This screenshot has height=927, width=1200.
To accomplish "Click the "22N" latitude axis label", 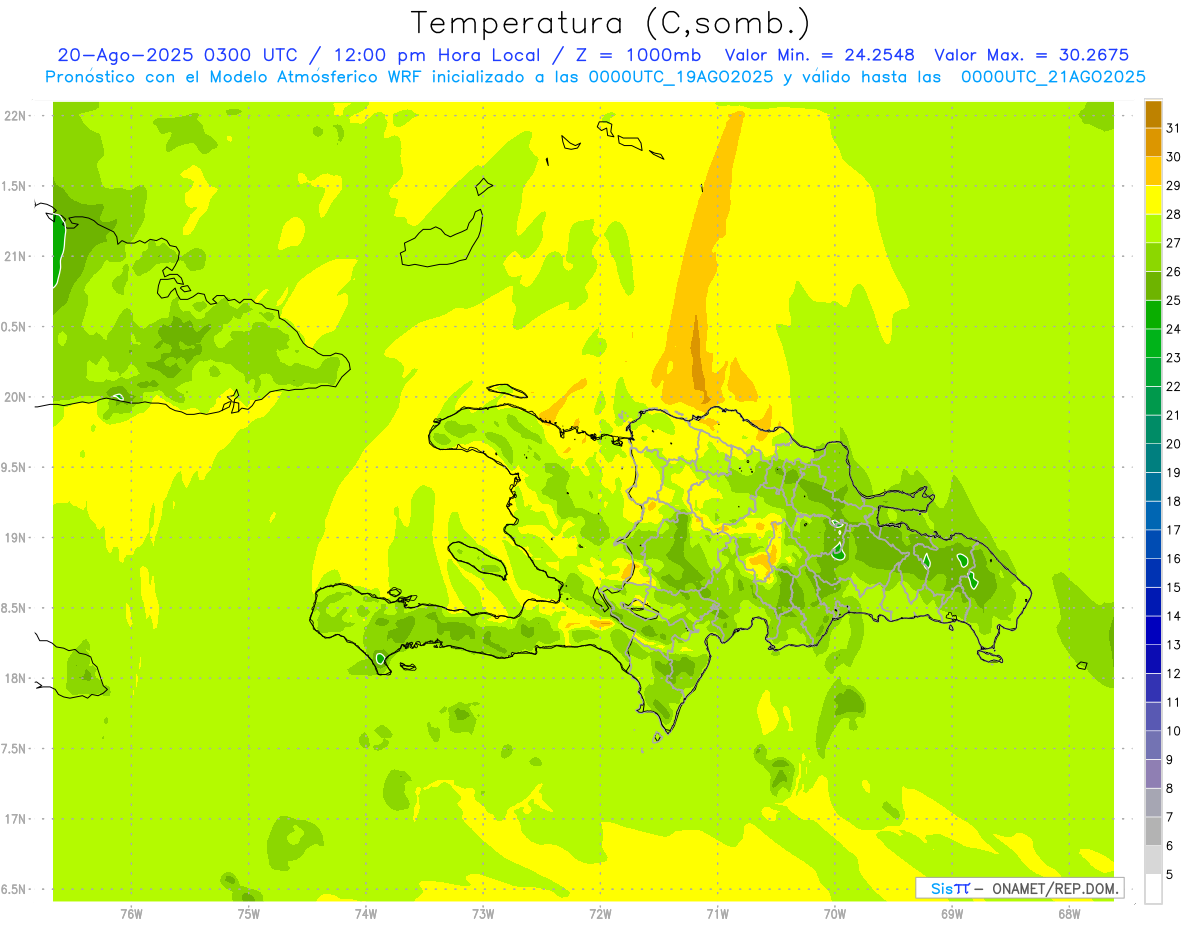I will 17,115.
